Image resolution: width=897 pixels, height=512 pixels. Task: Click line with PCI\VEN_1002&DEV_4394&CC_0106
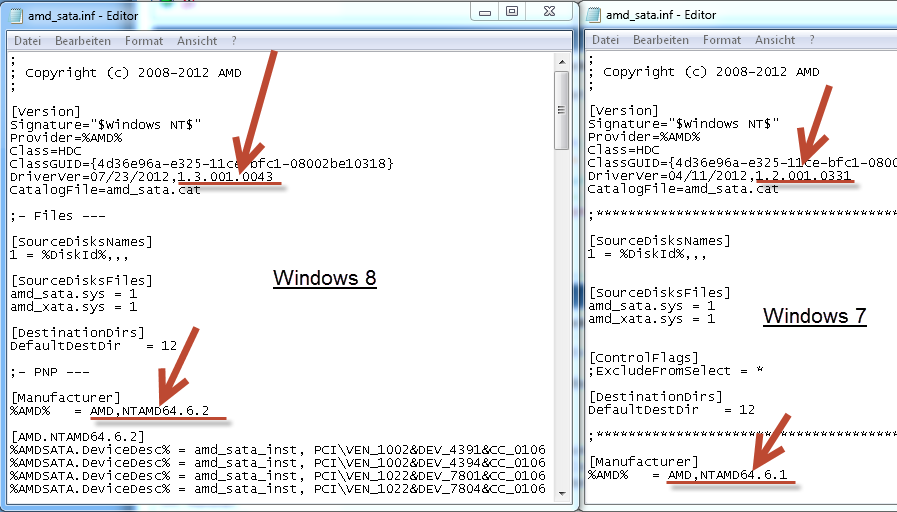coord(277,463)
